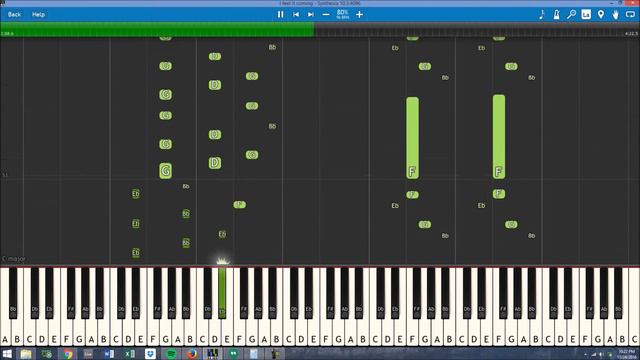The height and width of the screenshot is (360, 640).
Task: Click the 80% speed indicator
Action: 342,14
